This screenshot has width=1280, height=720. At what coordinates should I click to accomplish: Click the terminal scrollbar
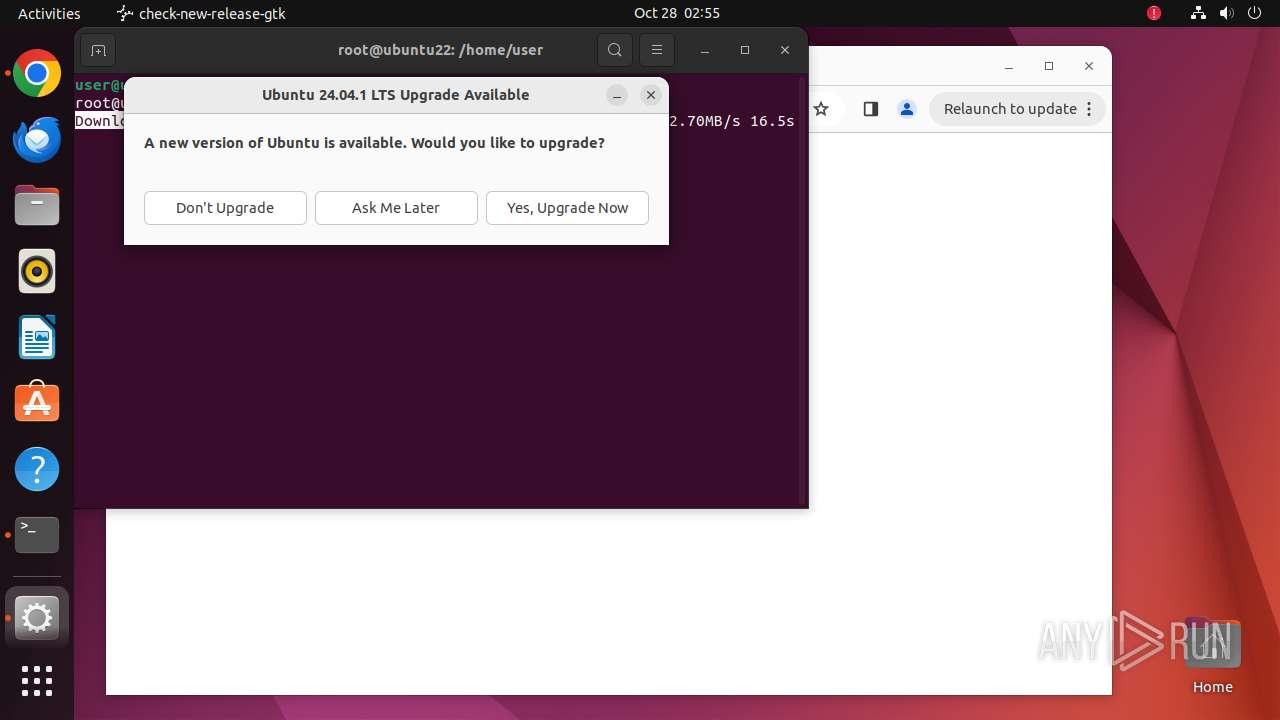pos(802,290)
